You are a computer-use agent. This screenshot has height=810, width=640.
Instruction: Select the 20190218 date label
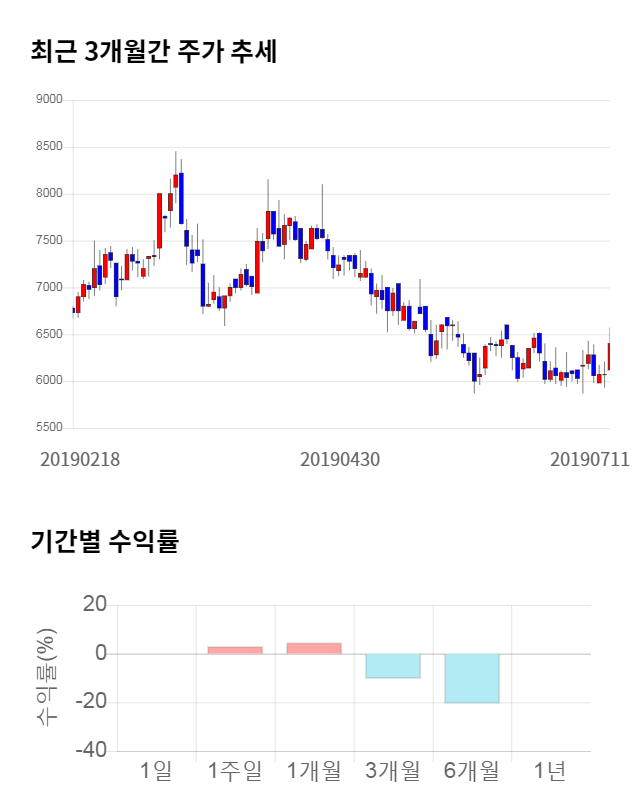coord(80,460)
